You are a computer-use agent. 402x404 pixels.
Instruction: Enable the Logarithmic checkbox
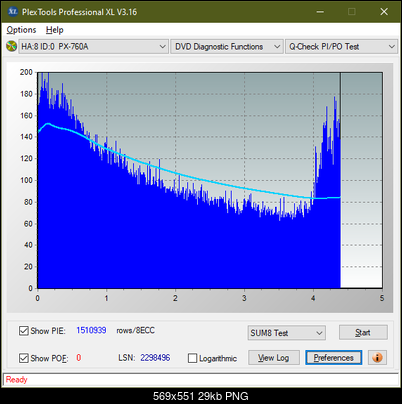point(192,358)
